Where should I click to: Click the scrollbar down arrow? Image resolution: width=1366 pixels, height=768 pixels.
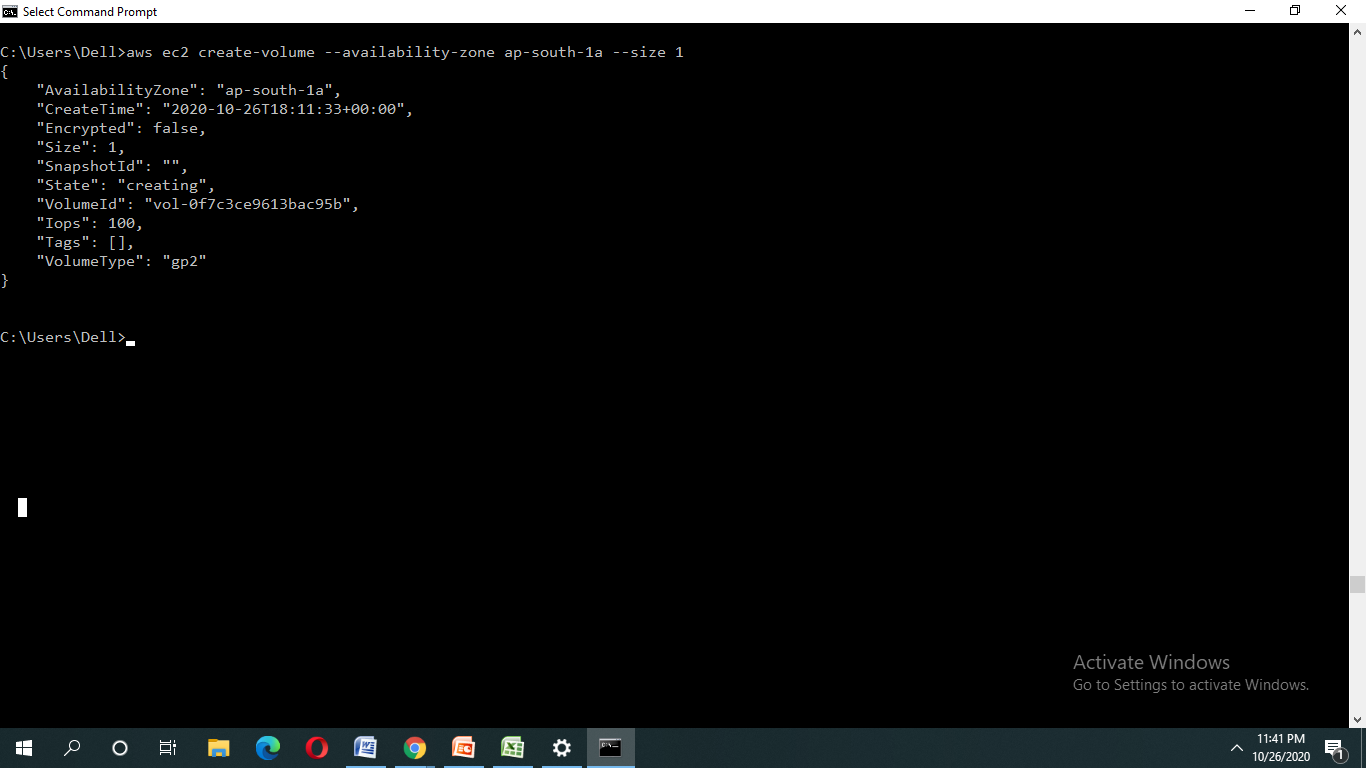point(1357,719)
